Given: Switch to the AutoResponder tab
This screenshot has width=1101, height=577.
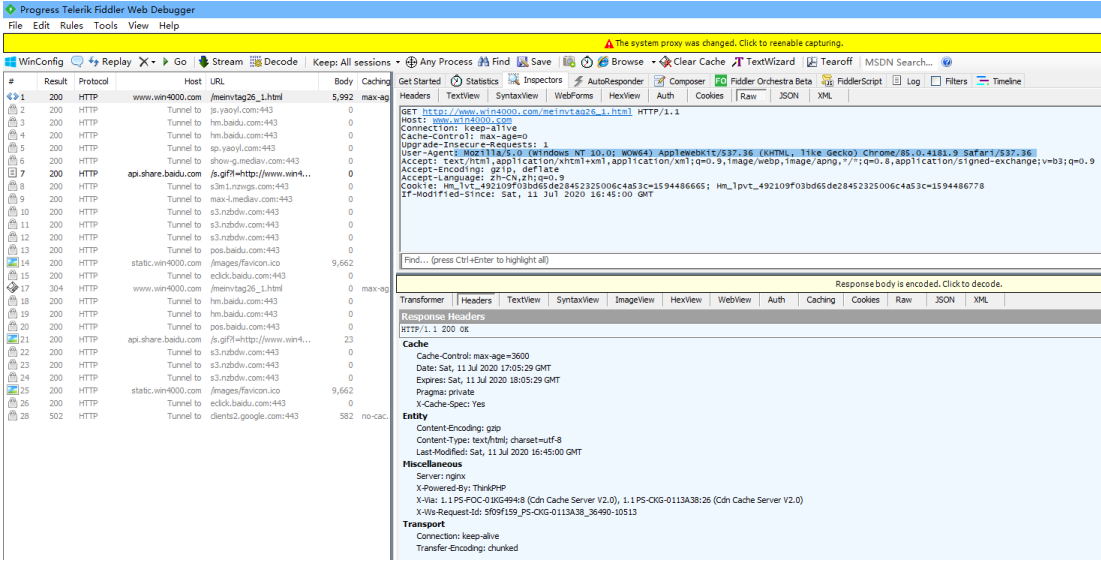Looking at the screenshot, I should tap(608, 81).
